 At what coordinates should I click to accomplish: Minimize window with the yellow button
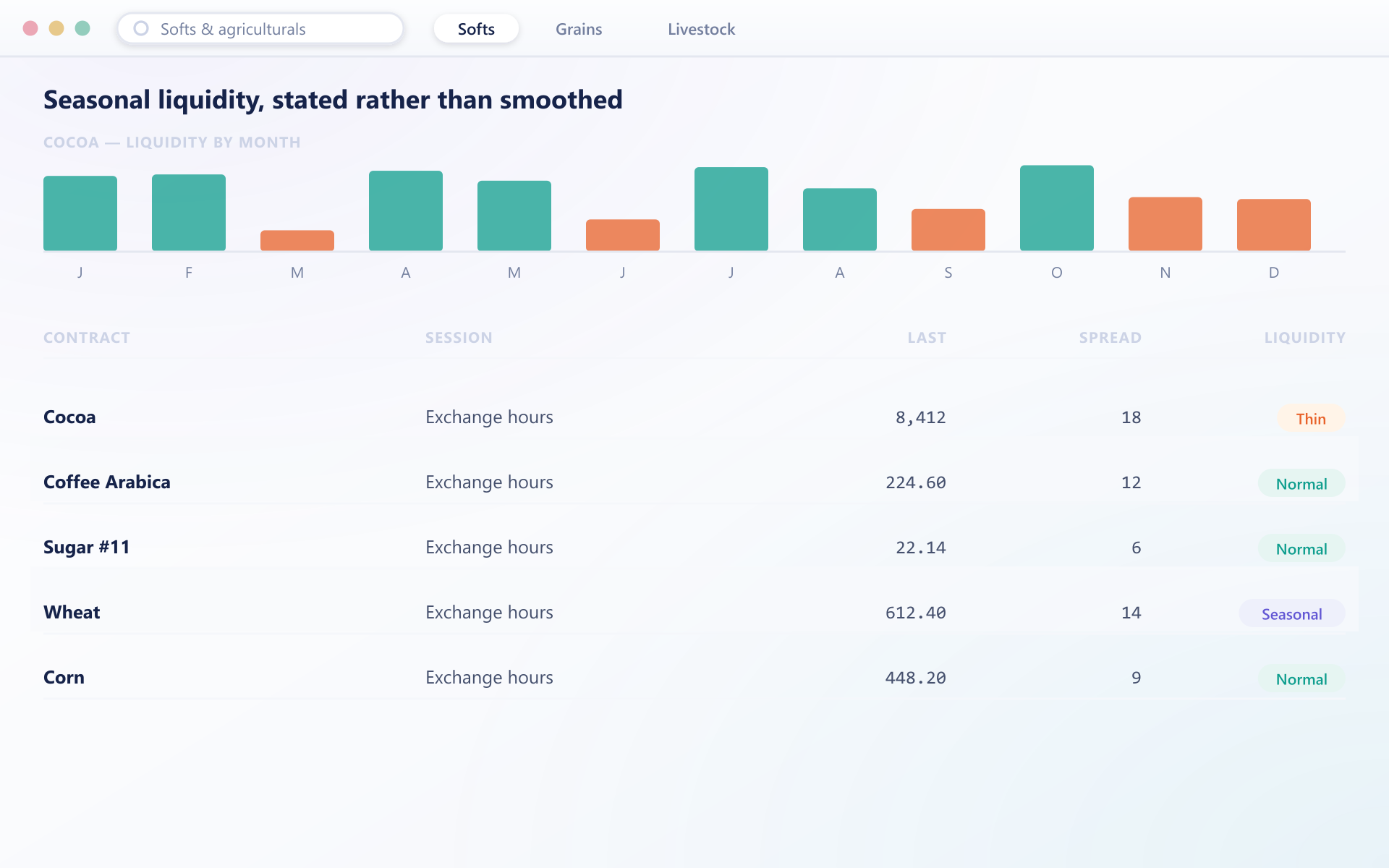(56, 28)
